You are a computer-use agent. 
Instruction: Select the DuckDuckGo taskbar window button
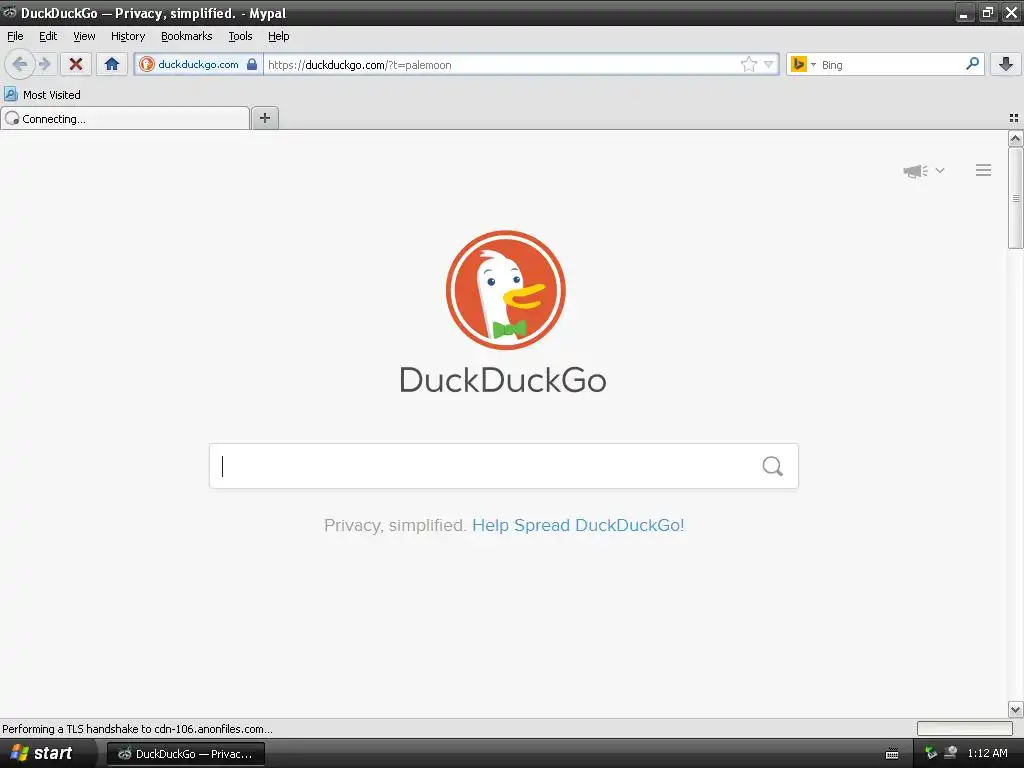186,754
